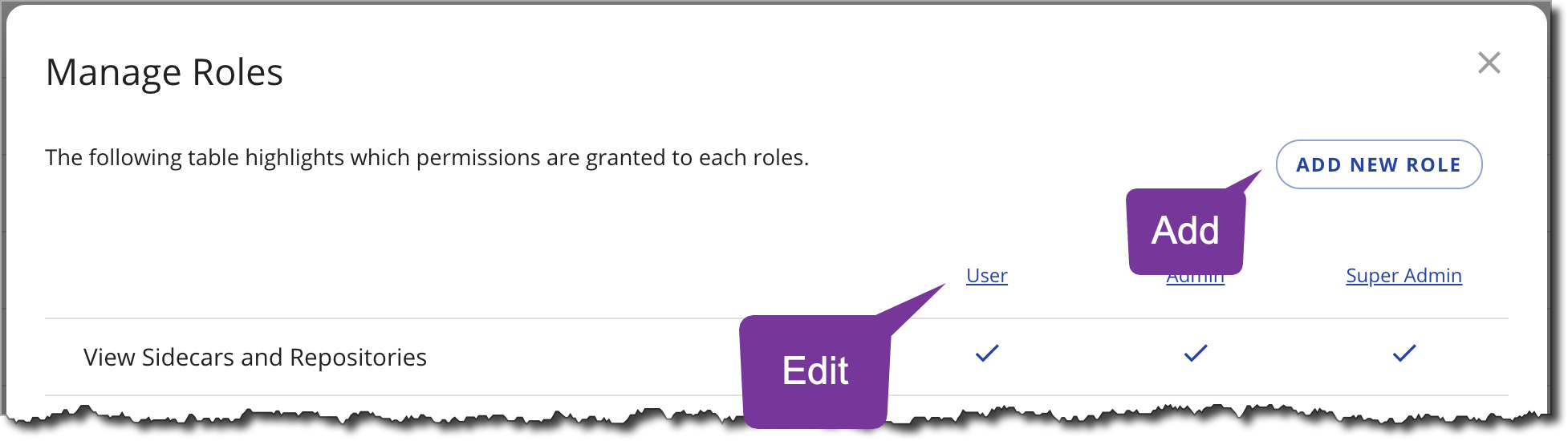
Task: Select the View Sidecars and Repositories row
Action: click(x=776, y=357)
